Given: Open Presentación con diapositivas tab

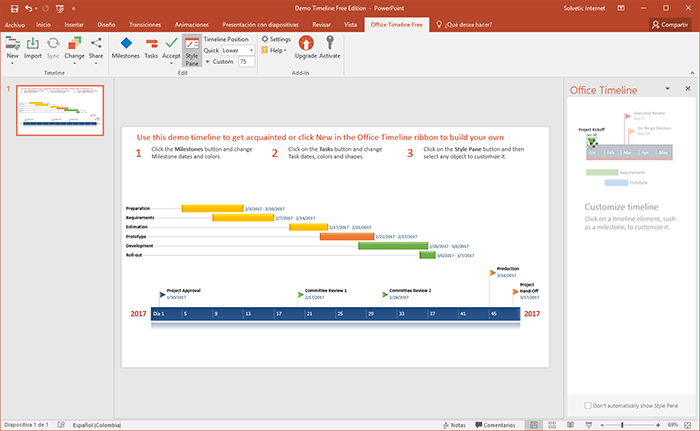Looking at the screenshot, I should 260,25.
